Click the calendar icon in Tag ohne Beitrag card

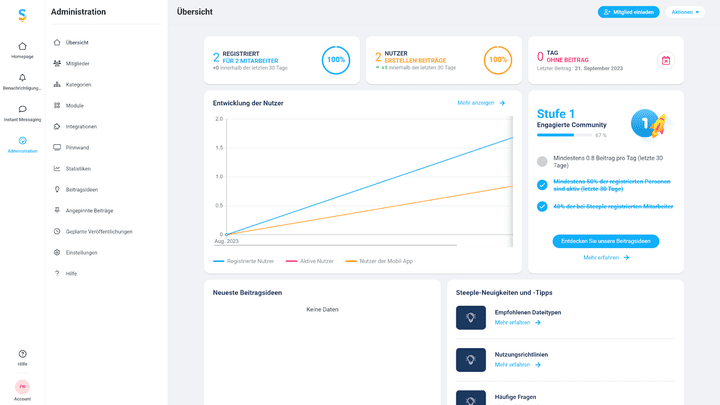665,61
